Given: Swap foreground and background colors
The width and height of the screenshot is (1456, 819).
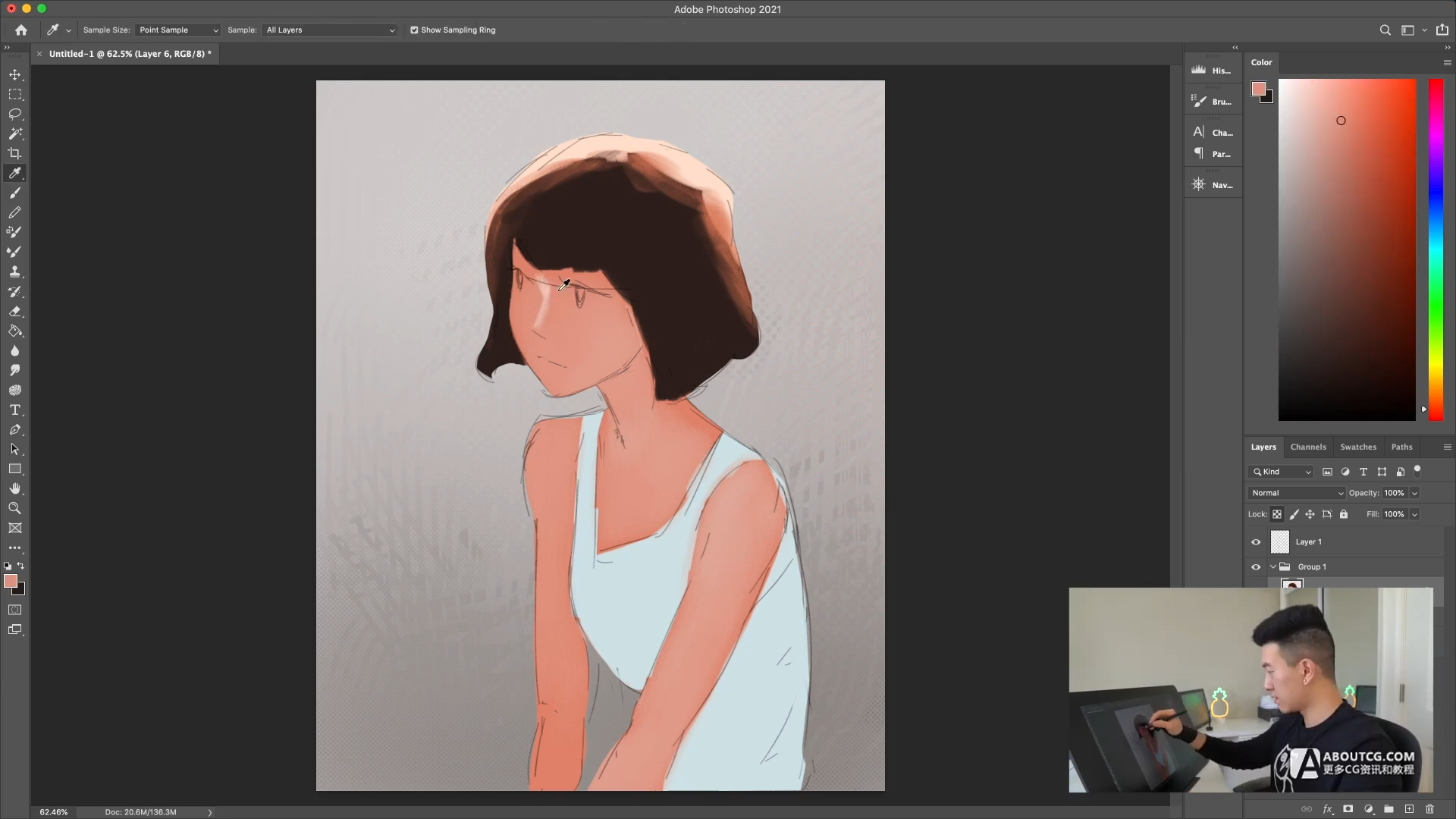Looking at the screenshot, I should tap(20, 566).
